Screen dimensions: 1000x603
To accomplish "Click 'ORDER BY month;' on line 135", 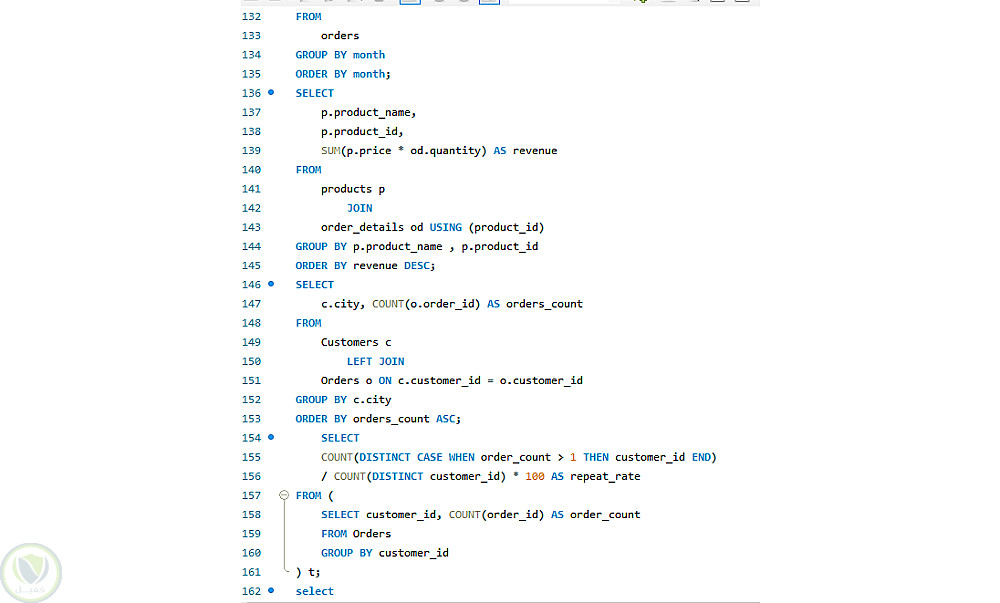I will click(x=343, y=74).
